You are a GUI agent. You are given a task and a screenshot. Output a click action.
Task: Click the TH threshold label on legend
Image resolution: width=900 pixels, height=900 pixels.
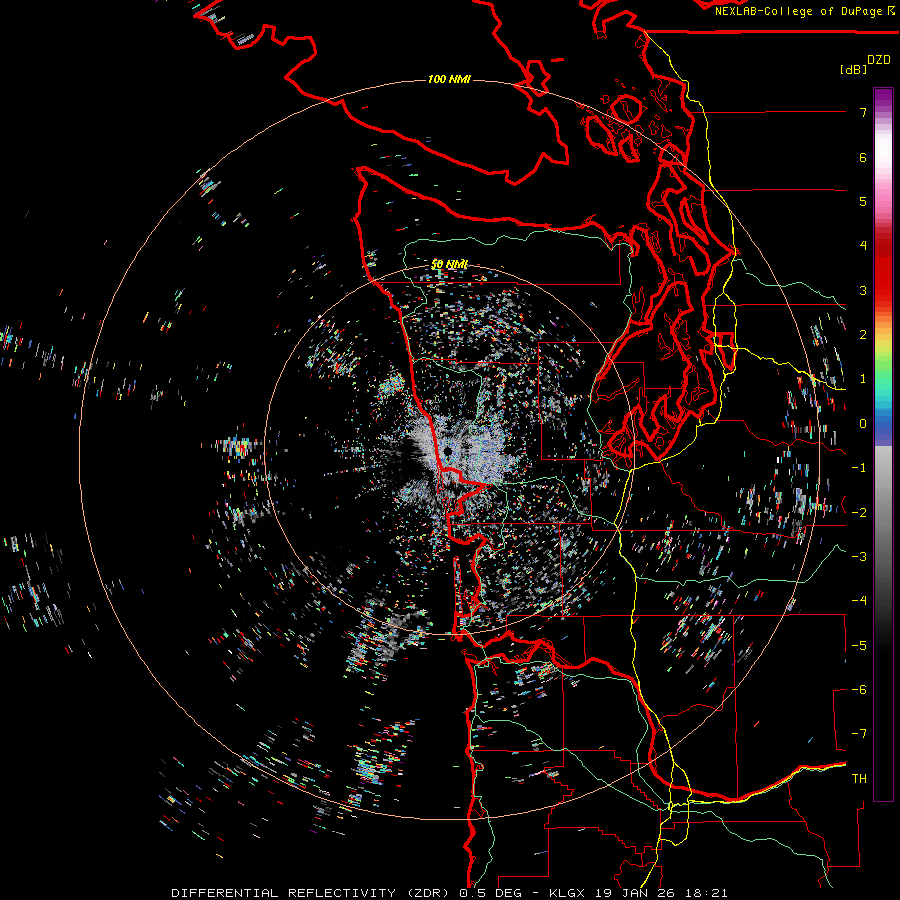[859, 779]
